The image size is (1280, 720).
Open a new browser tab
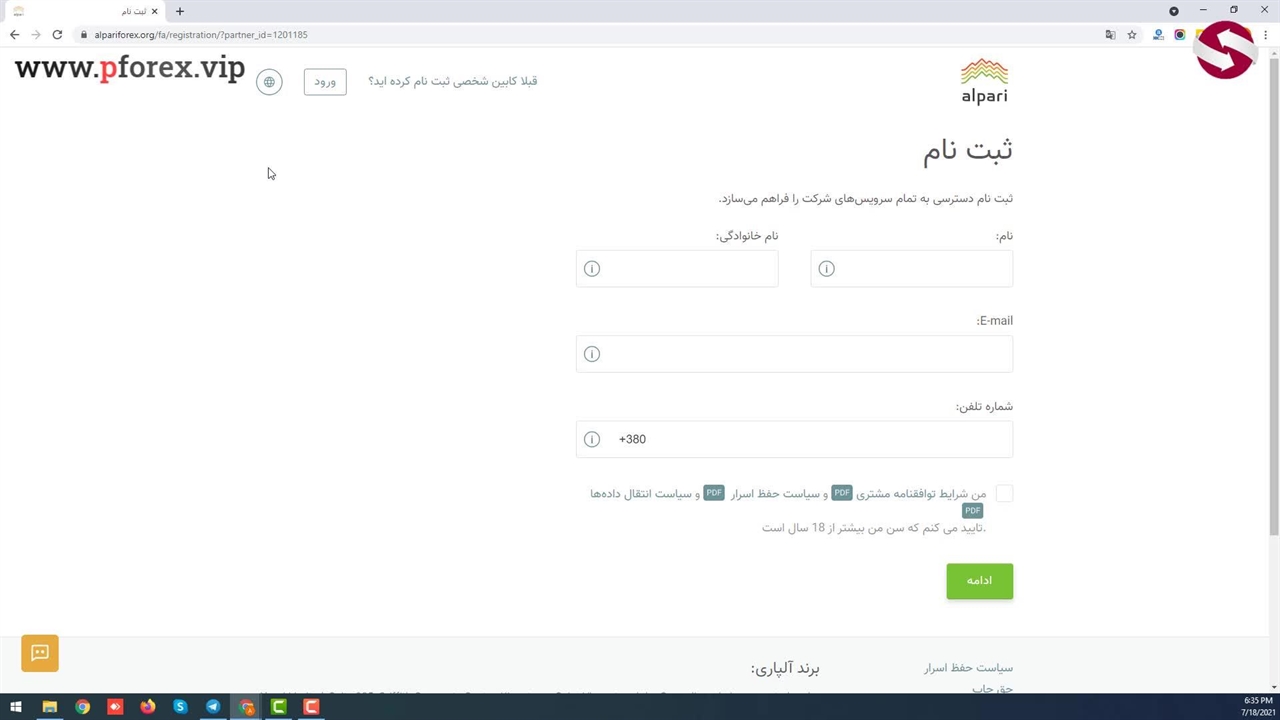click(180, 11)
